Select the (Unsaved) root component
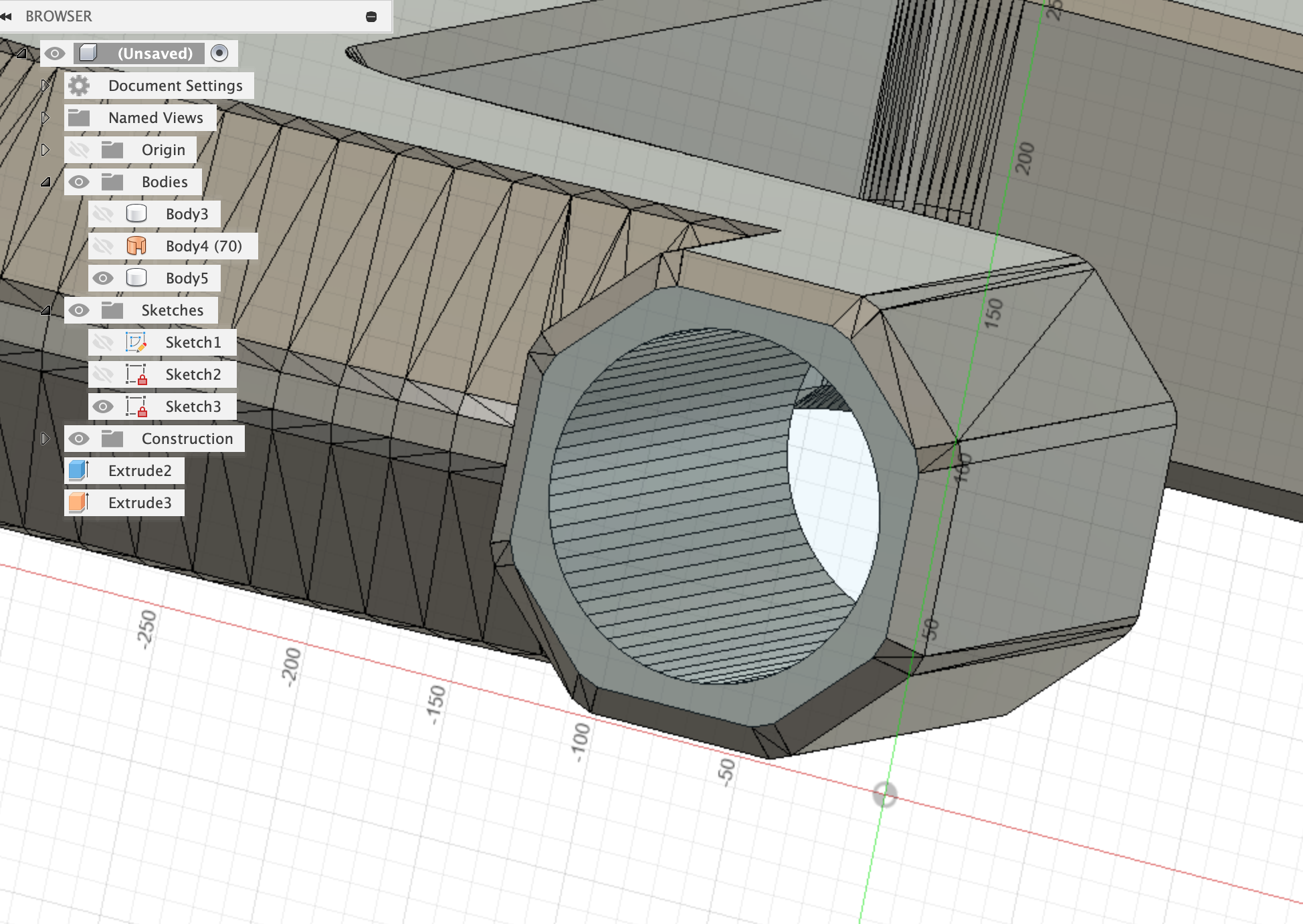1303x924 pixels. click(155, 53)
